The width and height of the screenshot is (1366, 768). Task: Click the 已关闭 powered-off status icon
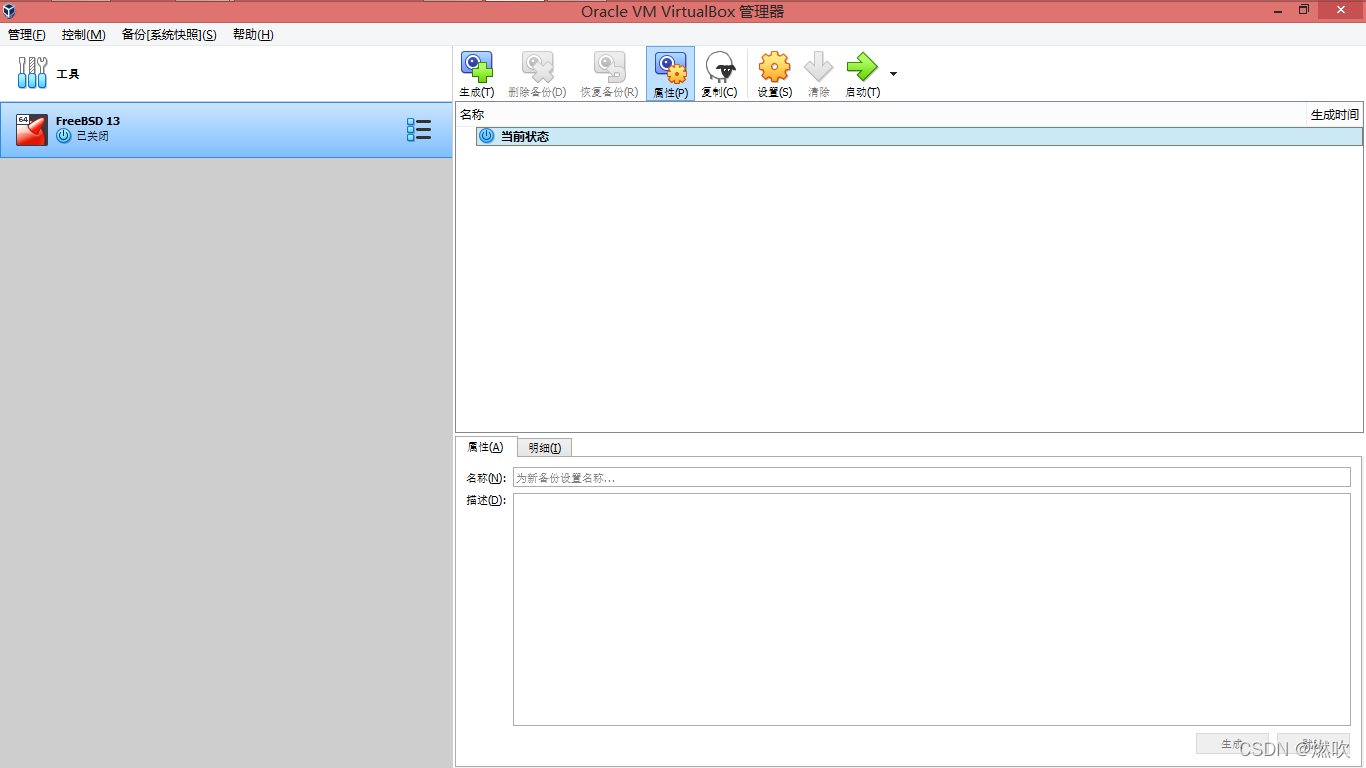pos(64,136)
